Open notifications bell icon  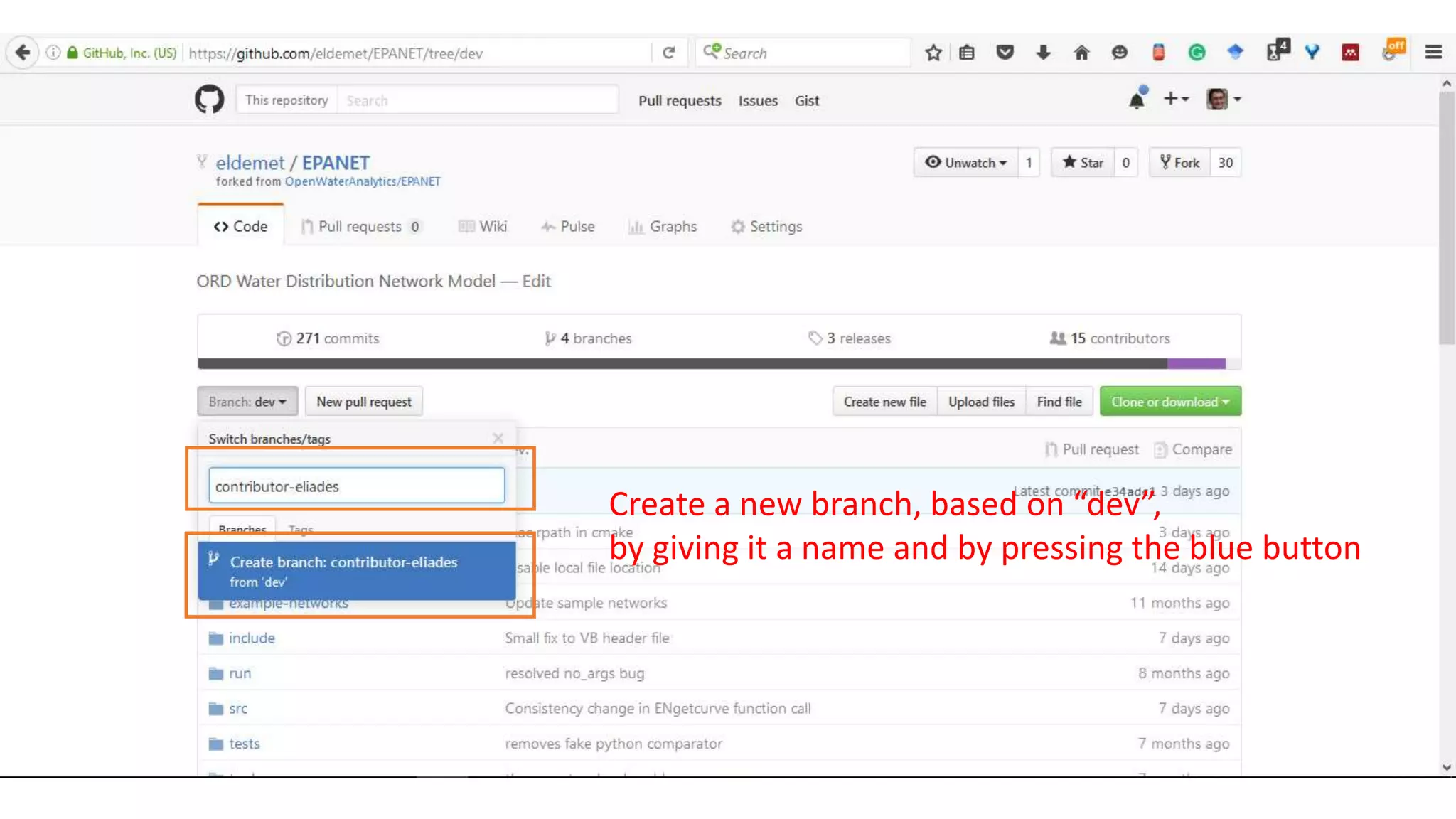pyautogui.click(x=1137, y=99)
